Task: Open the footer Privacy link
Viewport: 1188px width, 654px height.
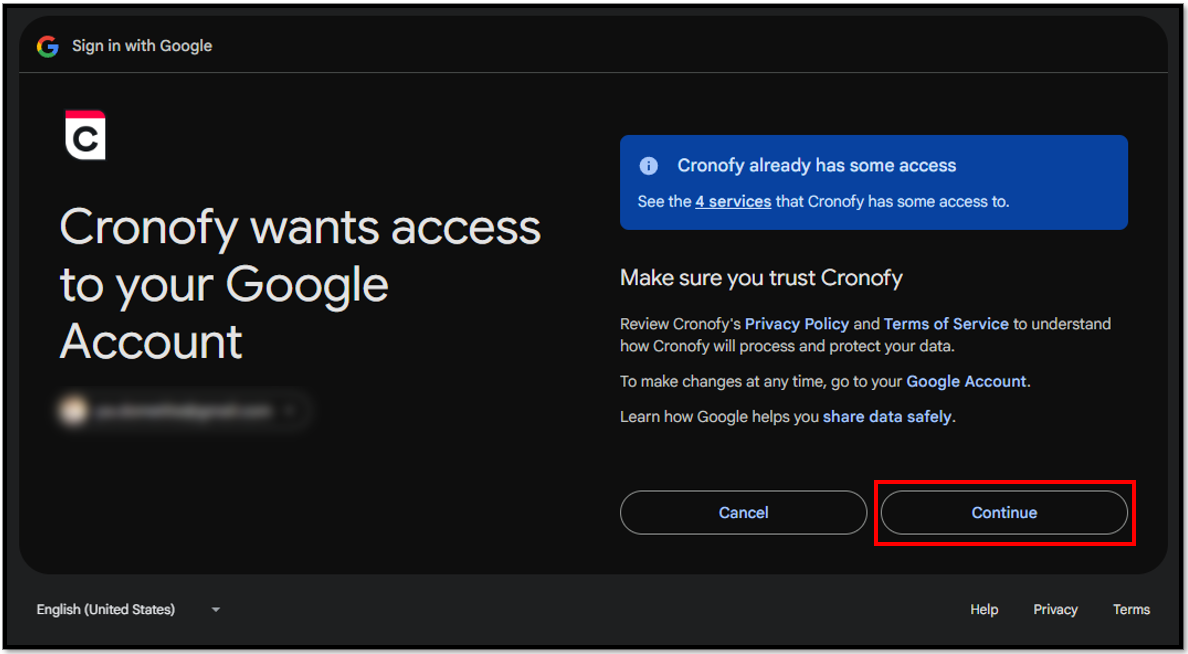Action: click(1055, 609)
